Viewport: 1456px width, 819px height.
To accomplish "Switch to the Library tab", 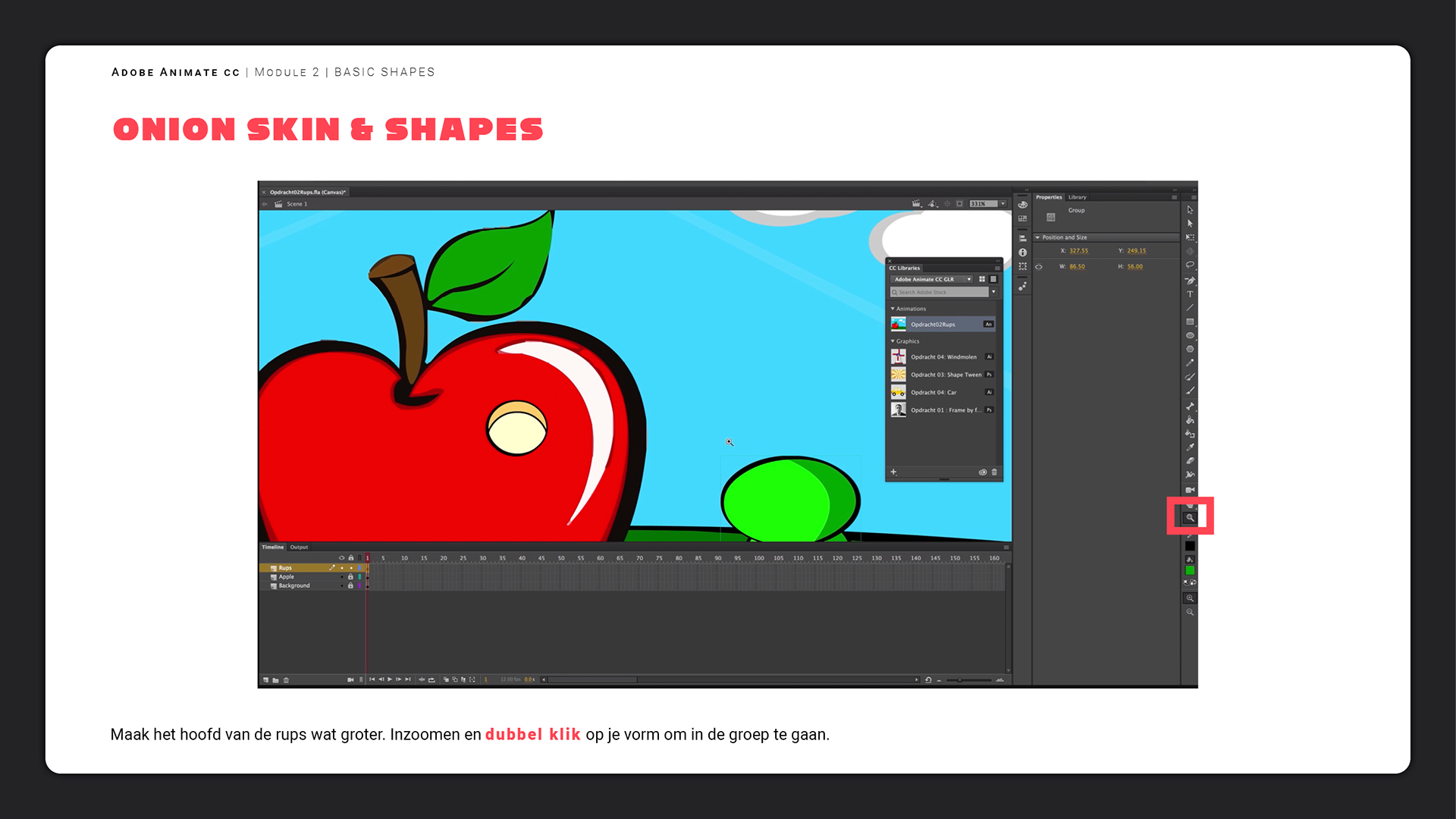I will click(1077, 197).
